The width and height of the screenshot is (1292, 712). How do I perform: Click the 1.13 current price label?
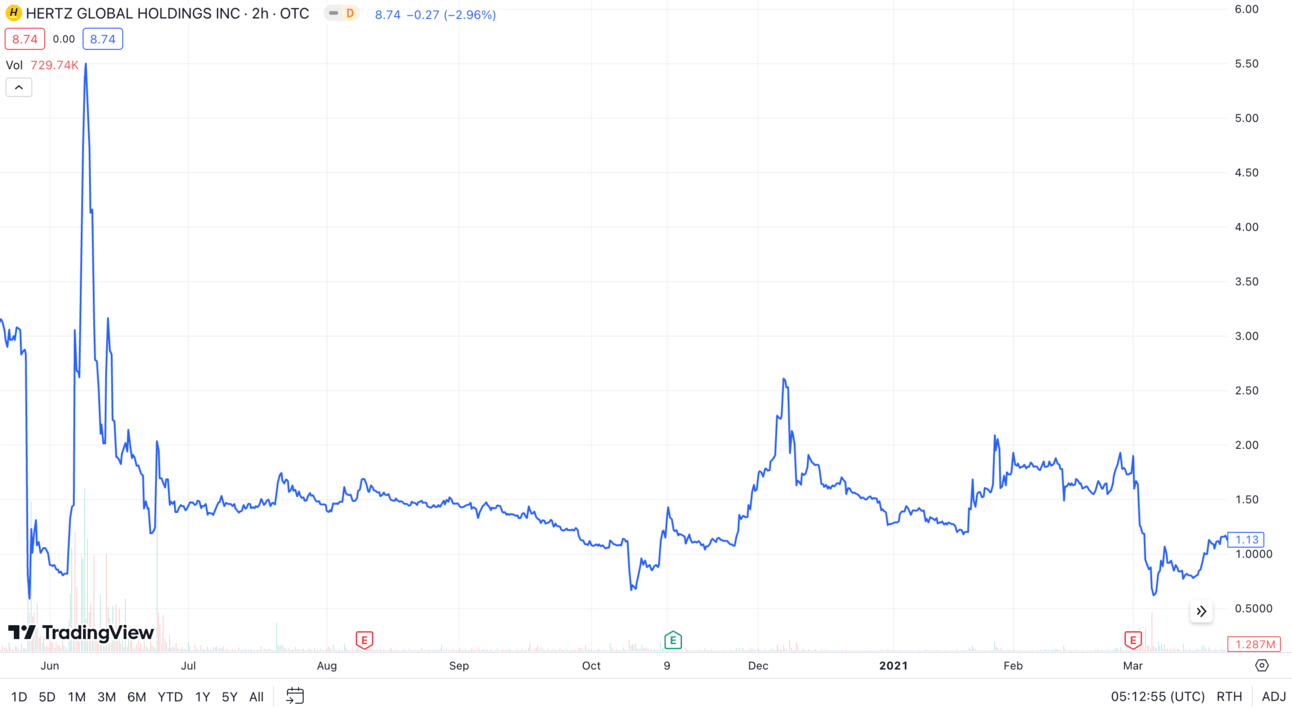[1246, 540]
